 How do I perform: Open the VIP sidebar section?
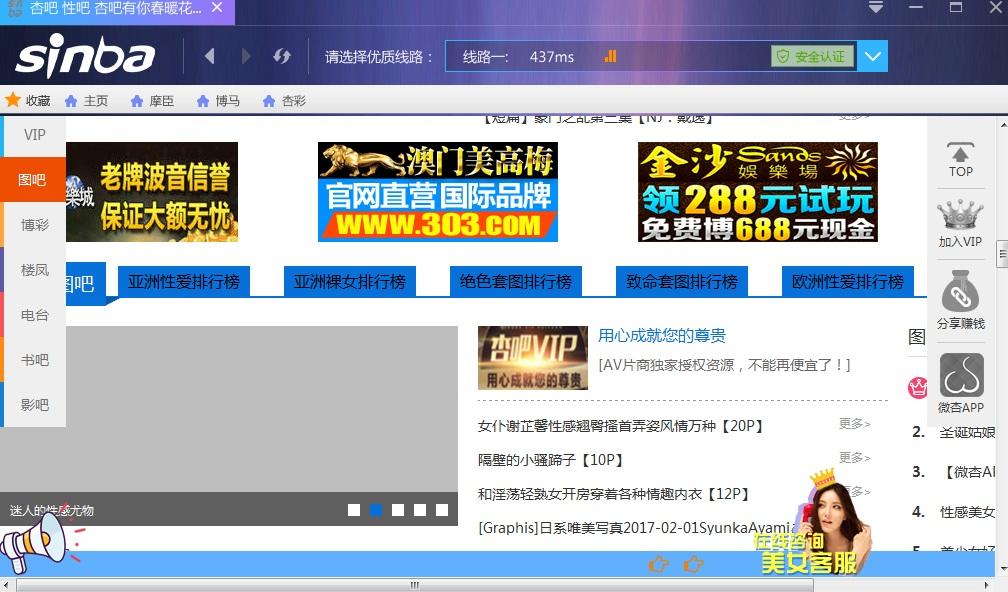35,135
